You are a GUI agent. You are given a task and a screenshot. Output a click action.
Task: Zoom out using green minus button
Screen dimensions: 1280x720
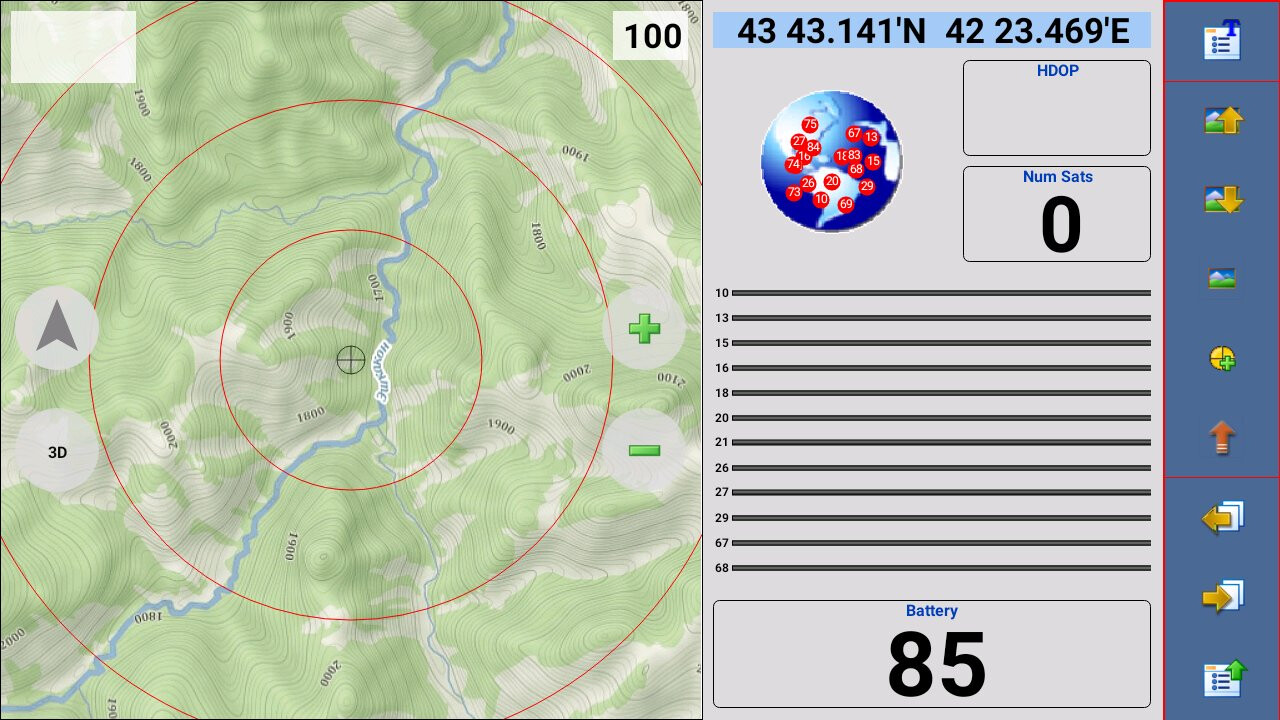pyautogui.click(x=644, y=450)
